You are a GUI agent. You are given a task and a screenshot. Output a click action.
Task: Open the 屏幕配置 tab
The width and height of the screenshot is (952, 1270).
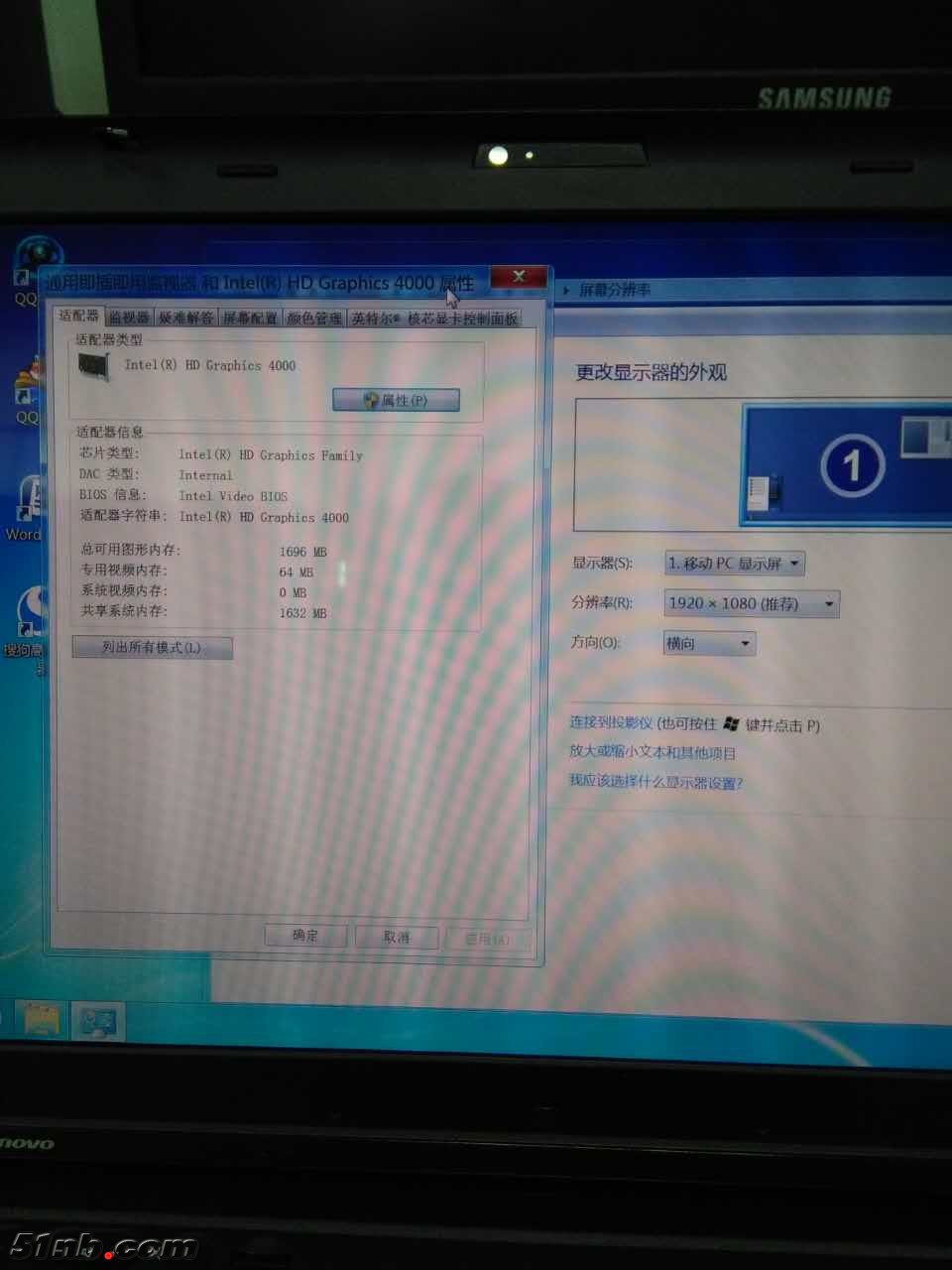tap(250, 317)
